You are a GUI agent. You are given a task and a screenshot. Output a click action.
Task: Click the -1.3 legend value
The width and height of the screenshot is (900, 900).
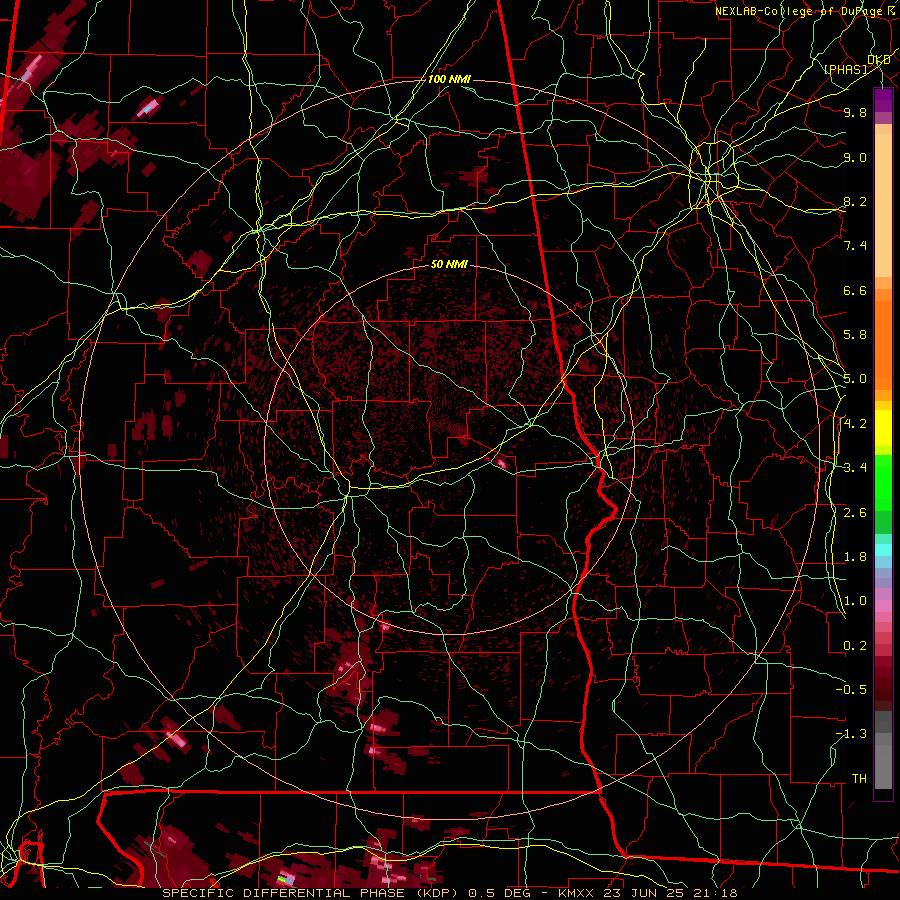(851, 734)
